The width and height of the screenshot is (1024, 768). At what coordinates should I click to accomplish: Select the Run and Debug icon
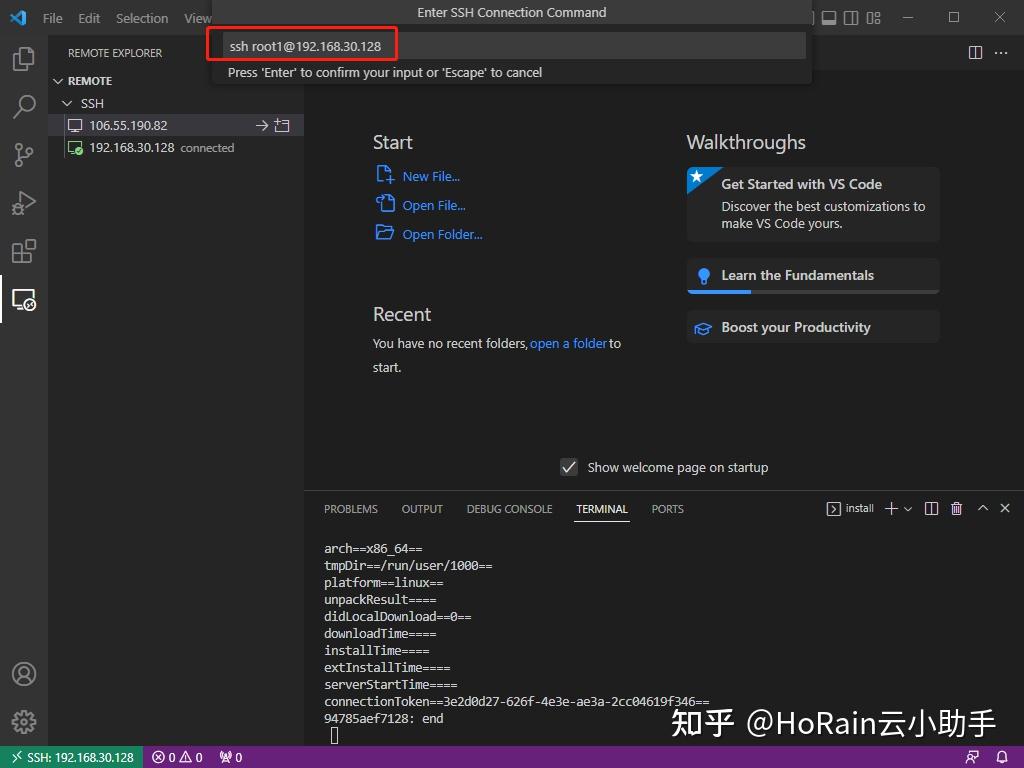point(24,203)
